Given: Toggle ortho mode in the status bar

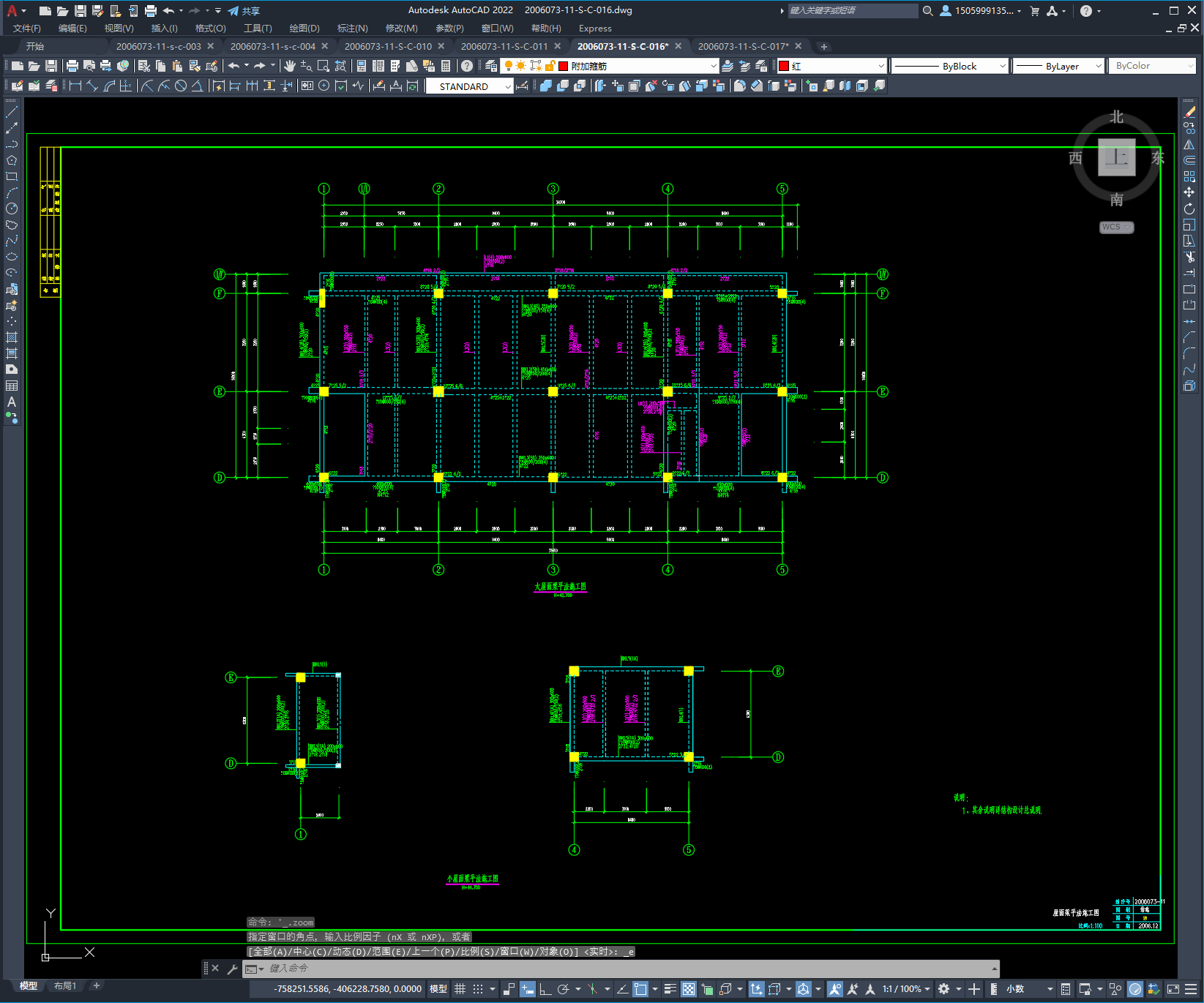Looking at the screenshot, I should pos(545,989).
